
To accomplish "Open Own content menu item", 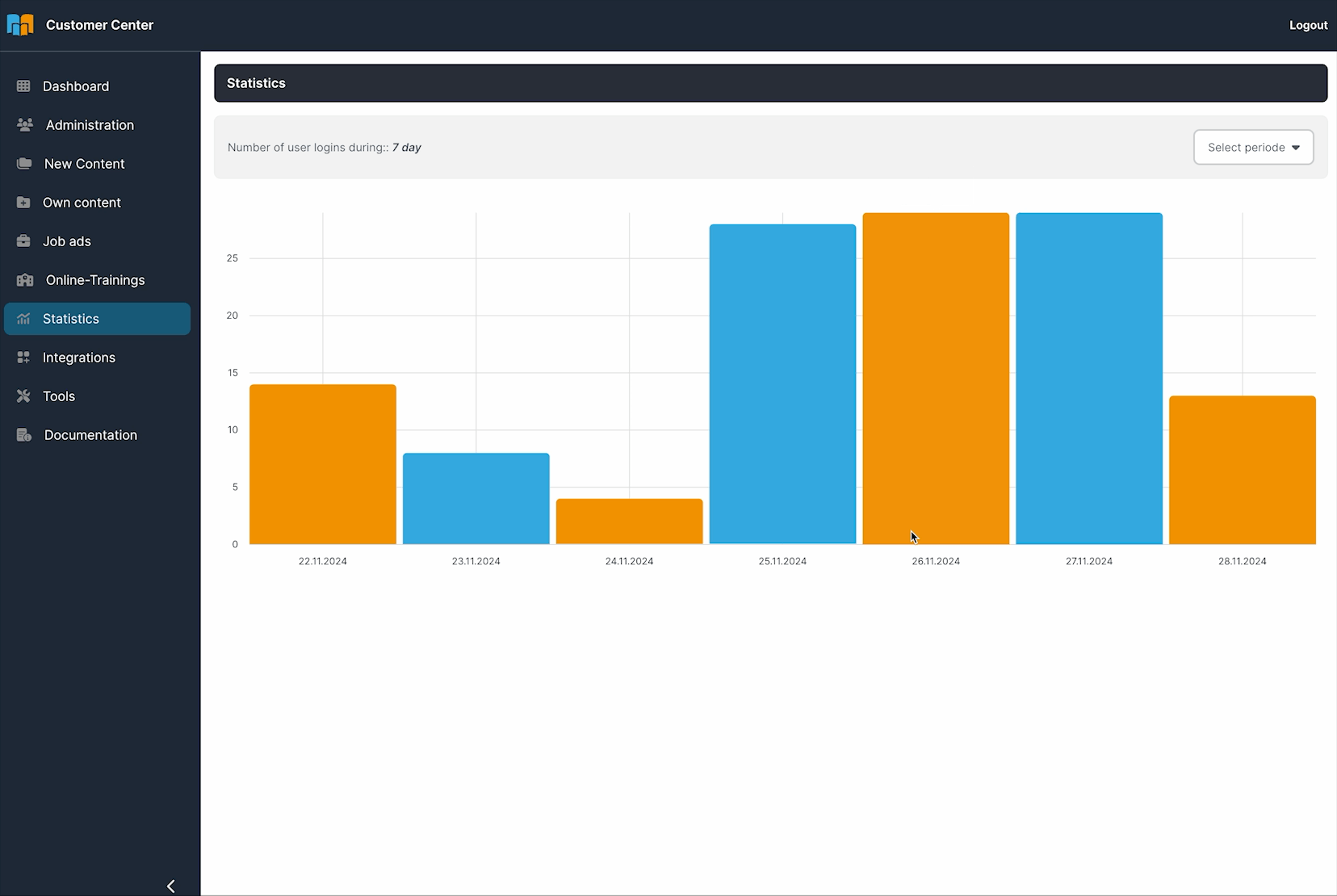I will coord(82,203).
